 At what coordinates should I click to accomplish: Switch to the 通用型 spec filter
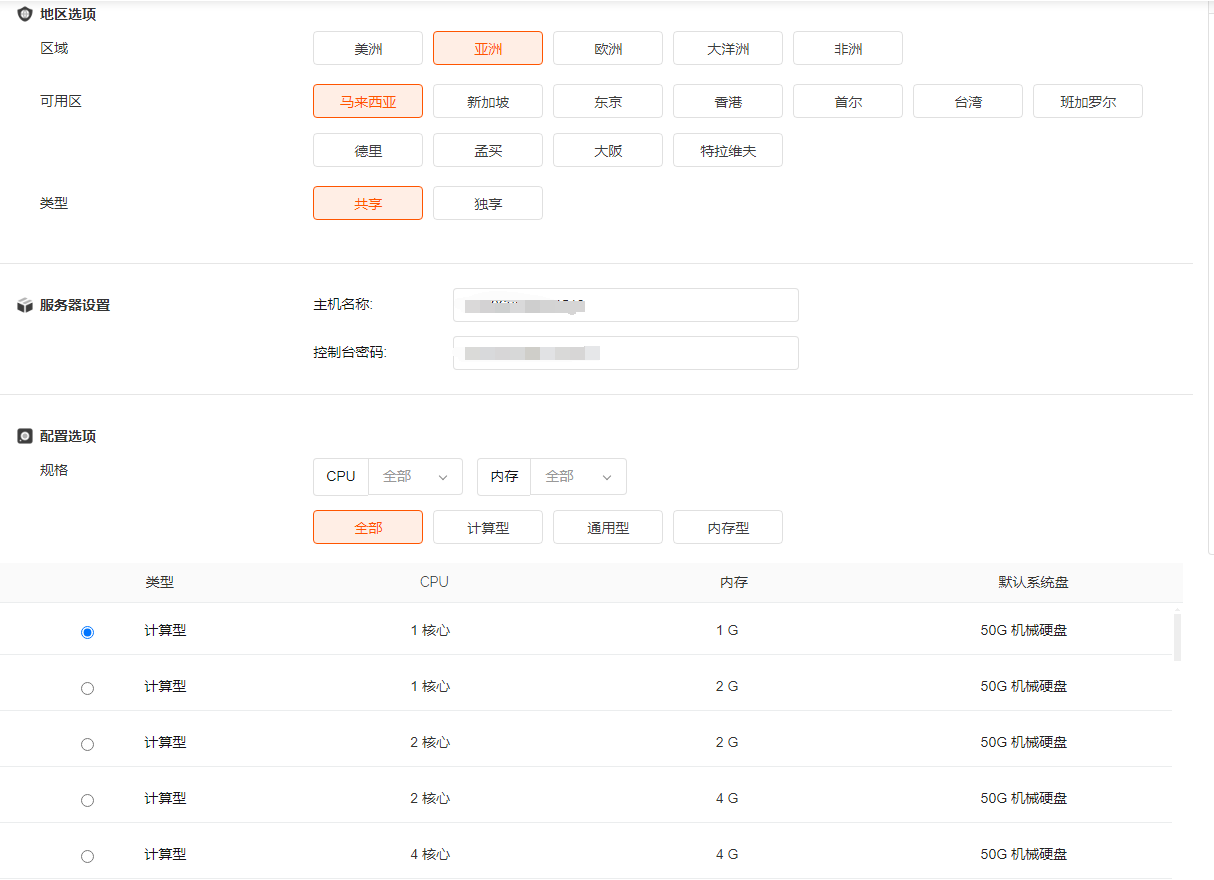[x=608, y=528]
